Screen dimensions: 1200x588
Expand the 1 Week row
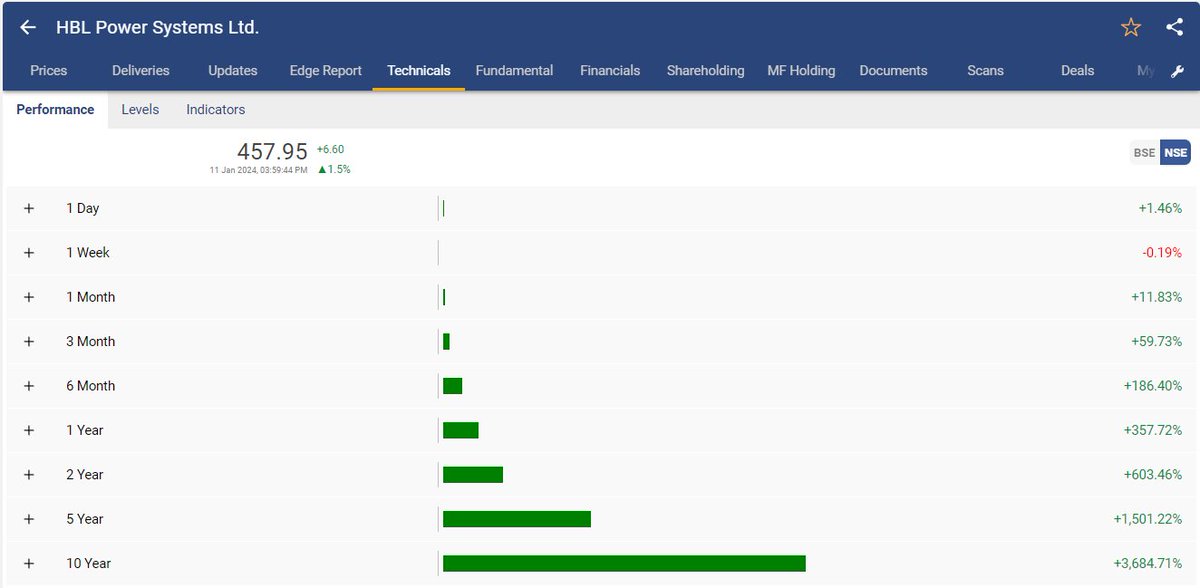[x=29, y=253]
